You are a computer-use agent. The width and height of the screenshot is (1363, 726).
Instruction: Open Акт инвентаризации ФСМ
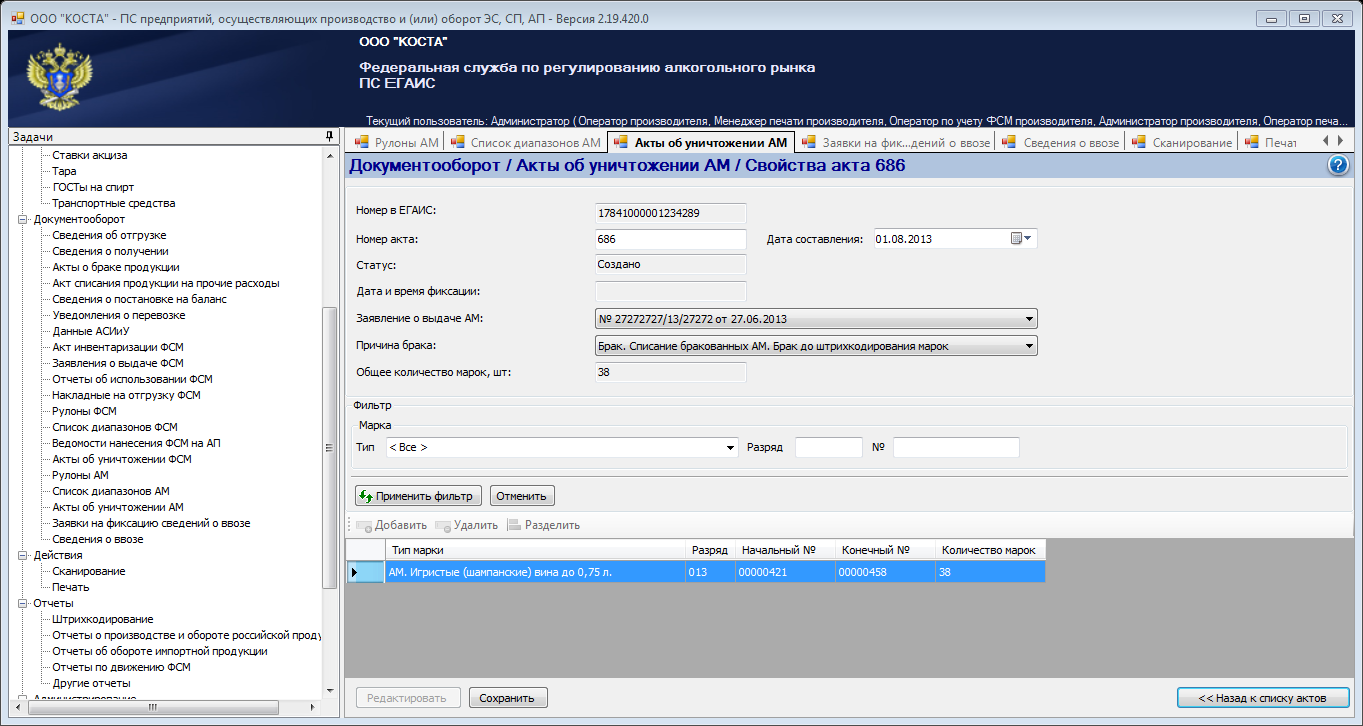pyautogui.click(x=118, y=347)
